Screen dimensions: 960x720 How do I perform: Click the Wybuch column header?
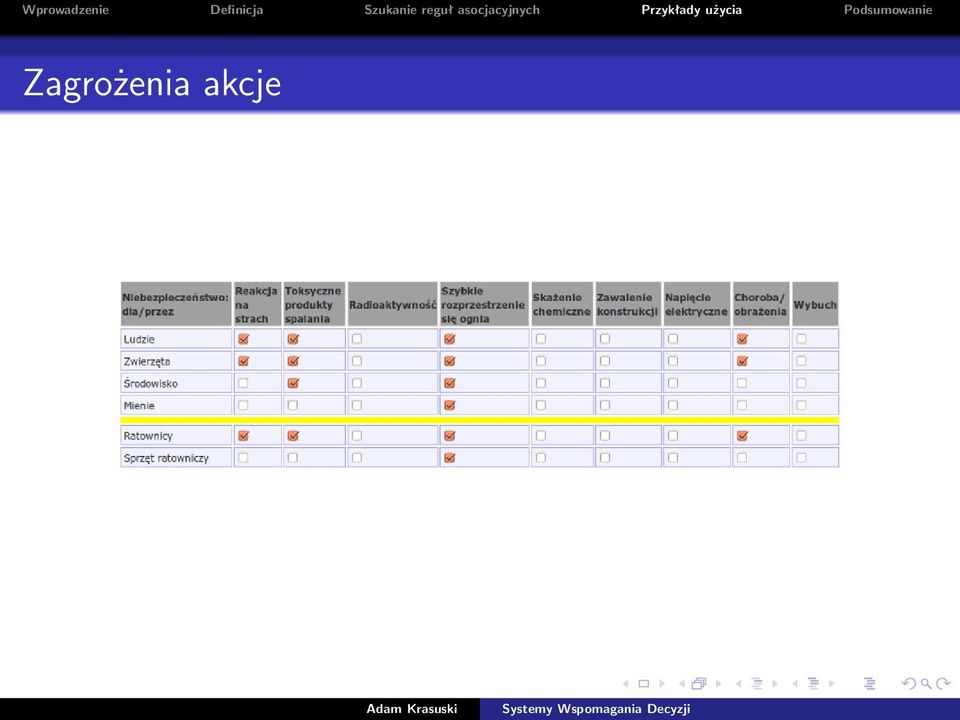(815, 304)
